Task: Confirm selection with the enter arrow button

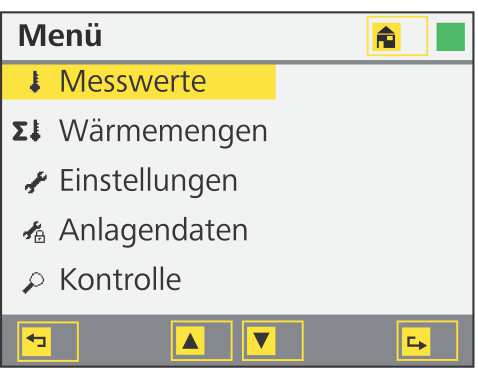Action: 416,342
